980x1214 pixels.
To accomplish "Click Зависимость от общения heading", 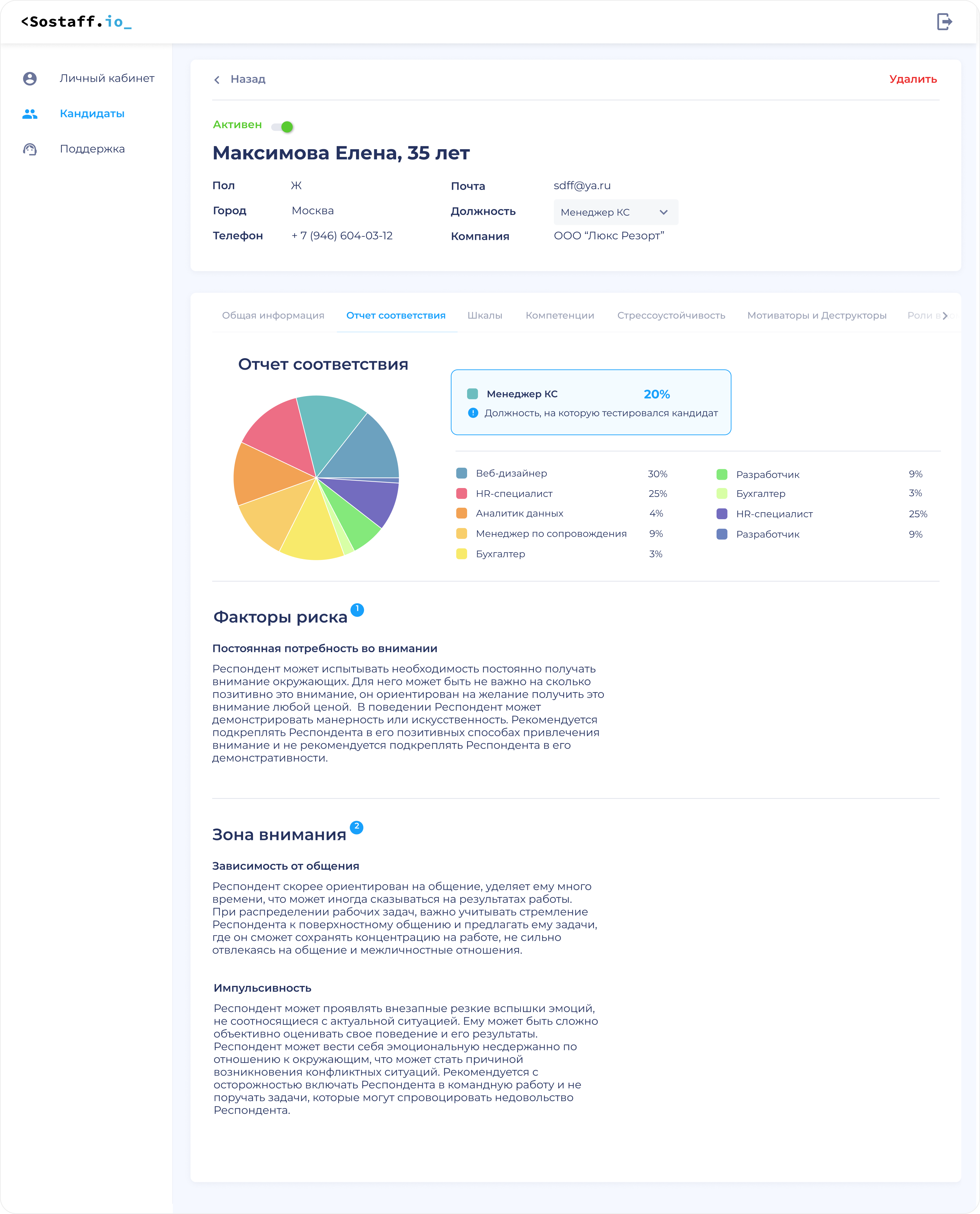I will pyautogui.click(x=286, y=866).
